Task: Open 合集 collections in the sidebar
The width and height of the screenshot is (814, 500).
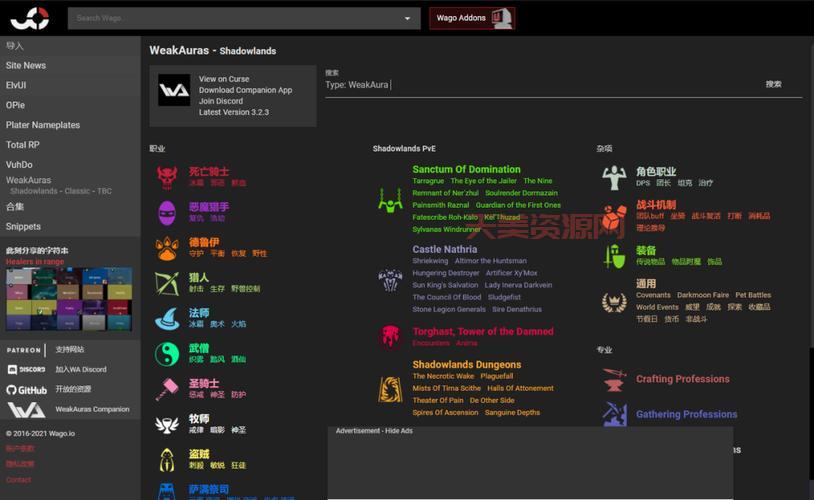Action: tap(15, 207)
